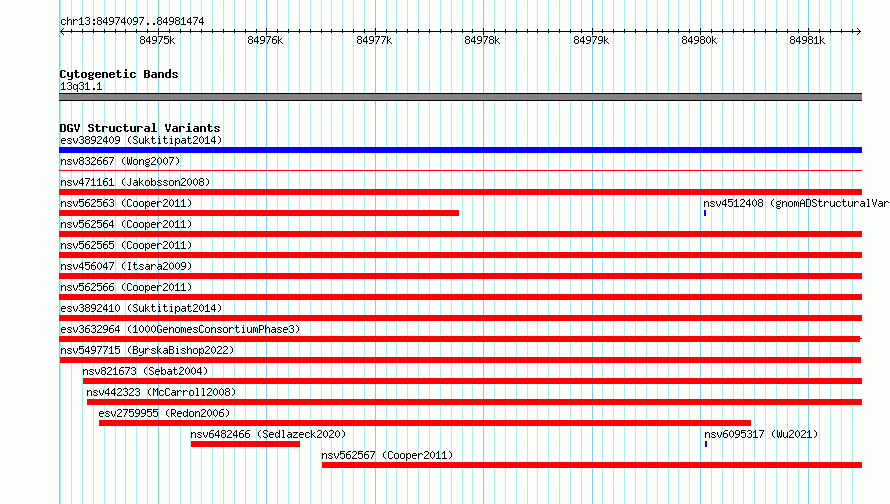Image resolution: width=890 pixels, height=504 pixels.
Task: Select the red bar under nsv456047
Action: (x=460, y=276)
